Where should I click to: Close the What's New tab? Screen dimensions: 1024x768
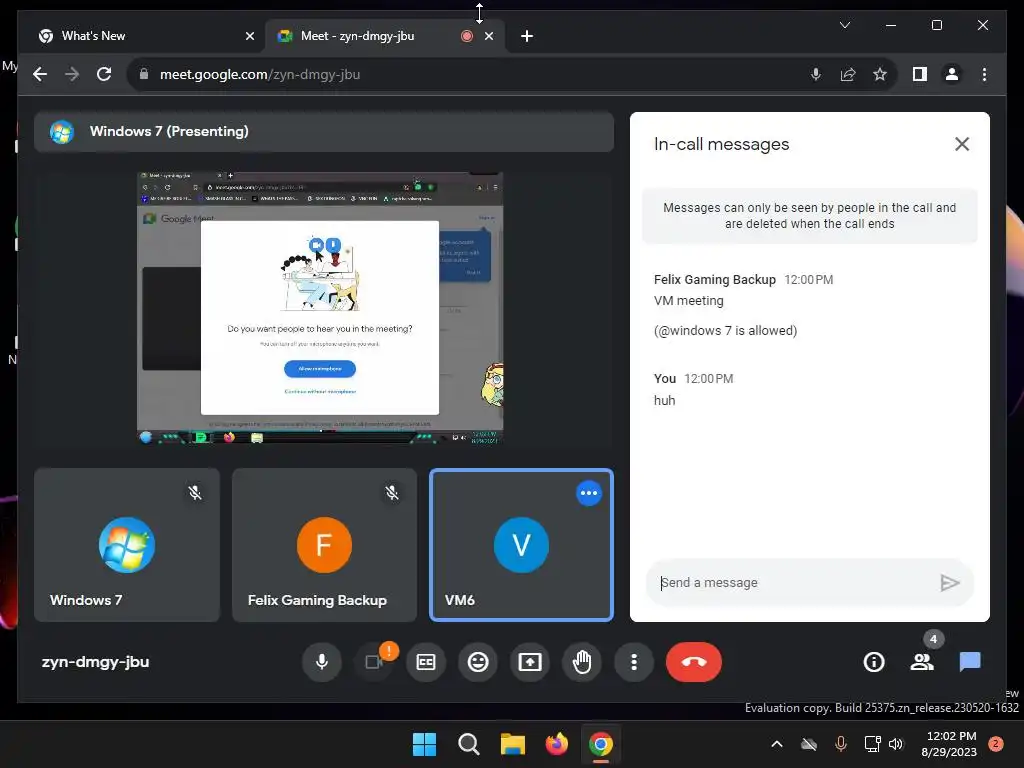coord(249,36)
